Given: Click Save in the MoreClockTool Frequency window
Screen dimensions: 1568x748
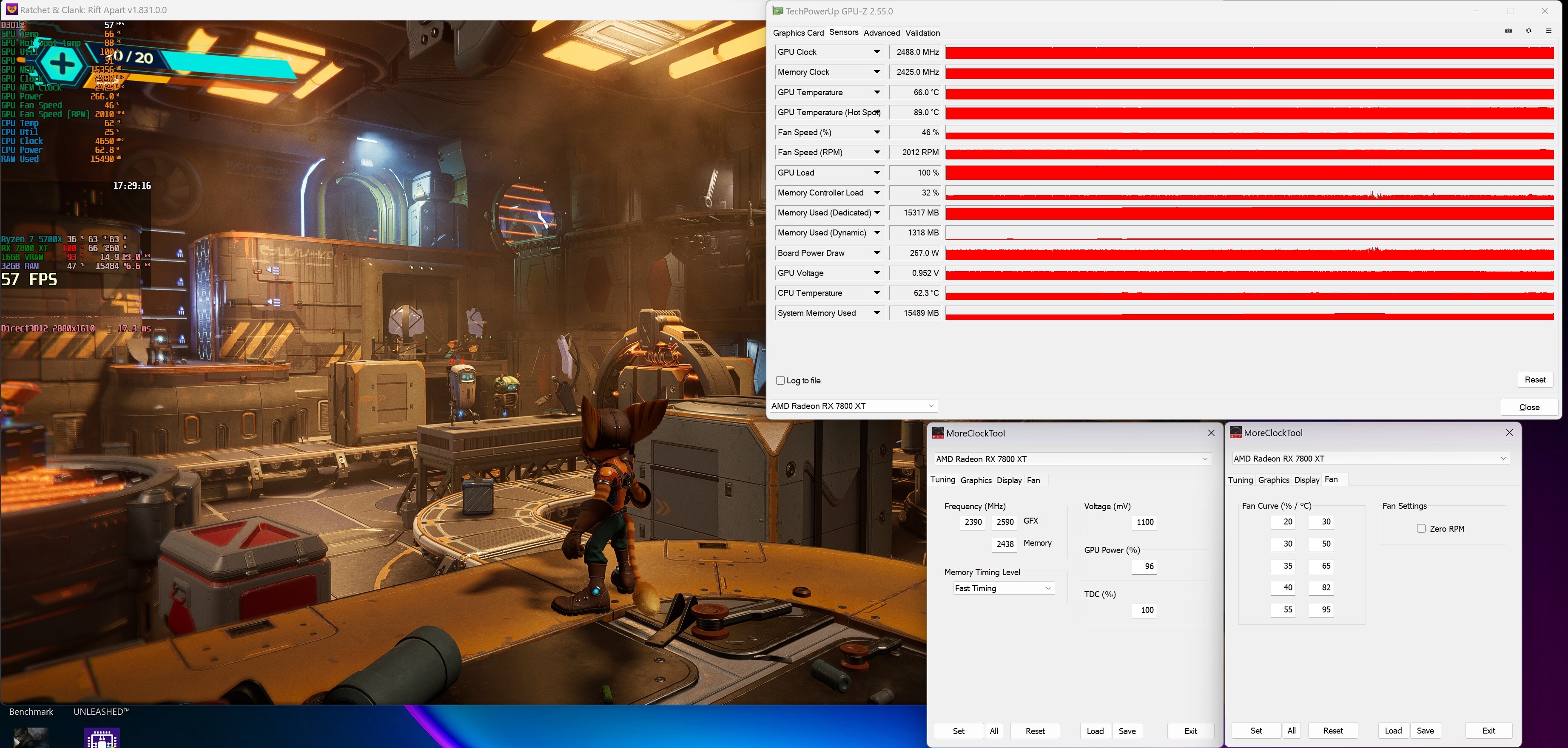Looking at the screenshot, I should [x=1127, y=731].
